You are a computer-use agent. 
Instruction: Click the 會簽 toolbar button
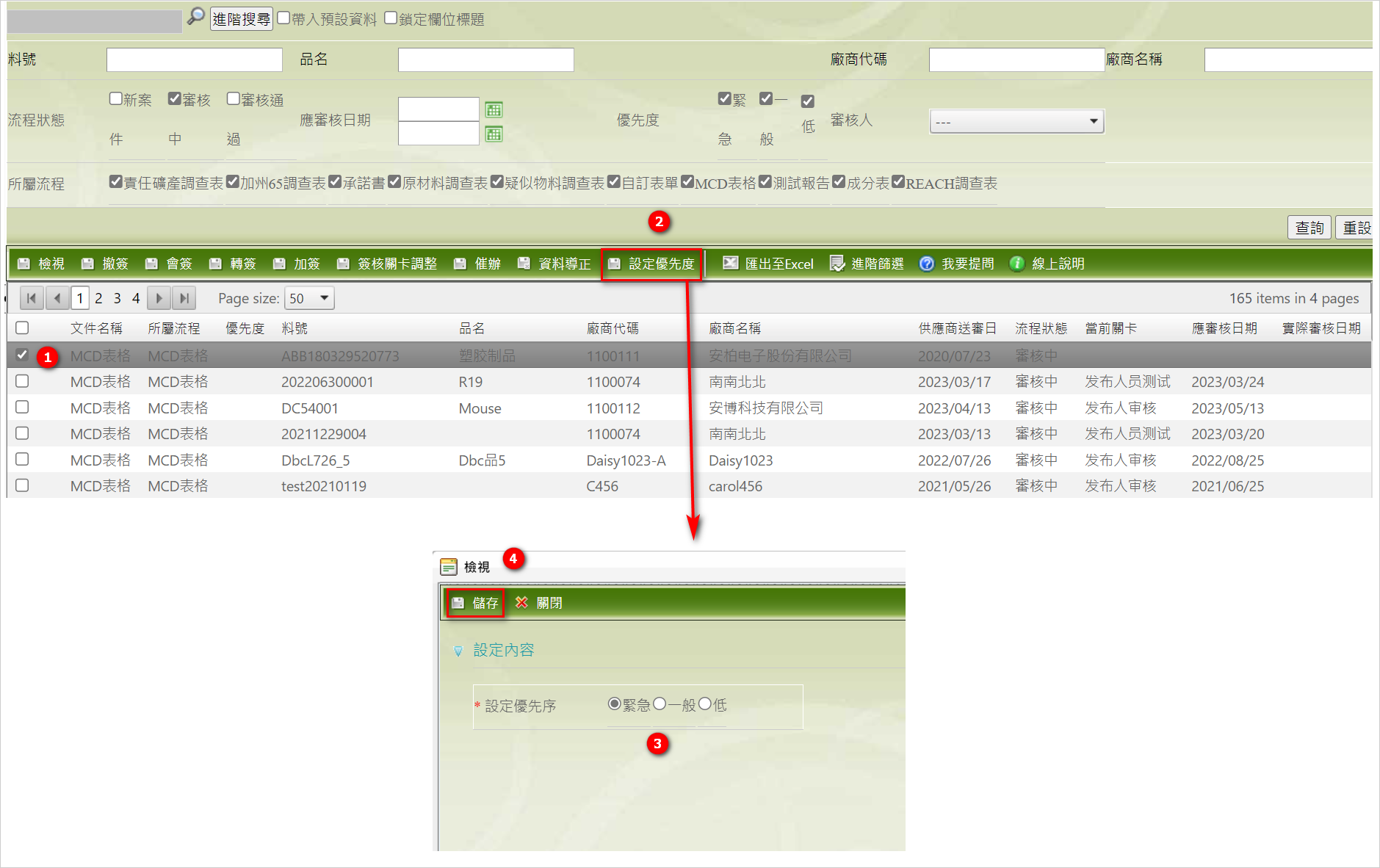[169, 264]
